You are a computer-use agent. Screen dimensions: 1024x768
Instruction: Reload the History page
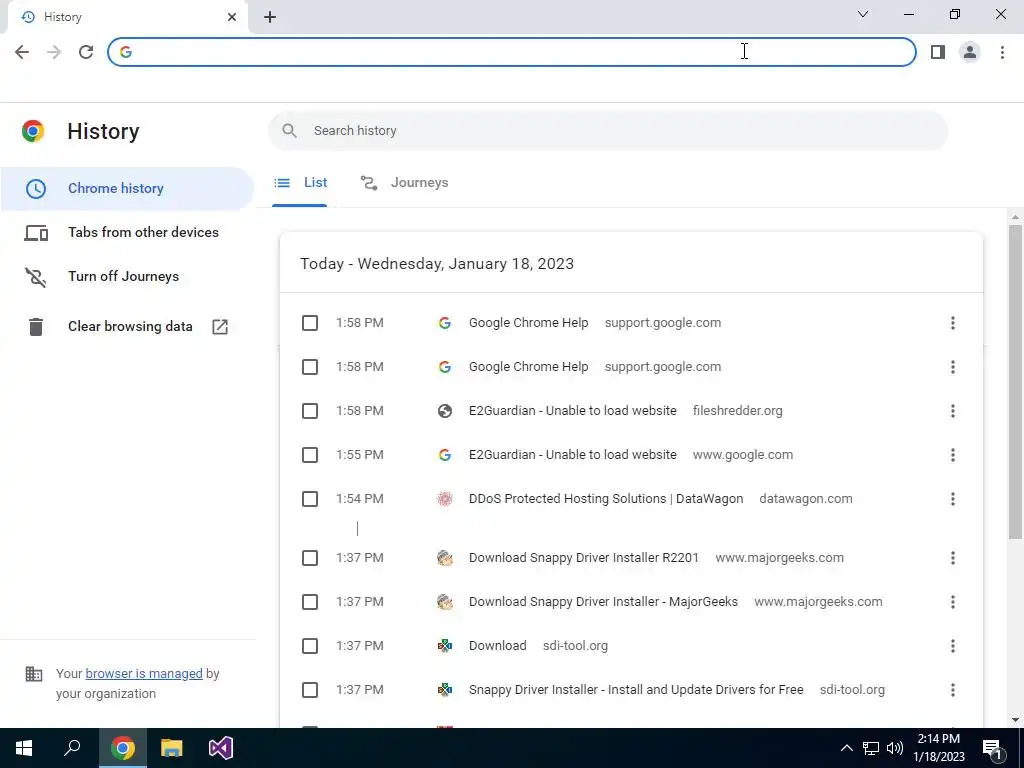(86, 52)
